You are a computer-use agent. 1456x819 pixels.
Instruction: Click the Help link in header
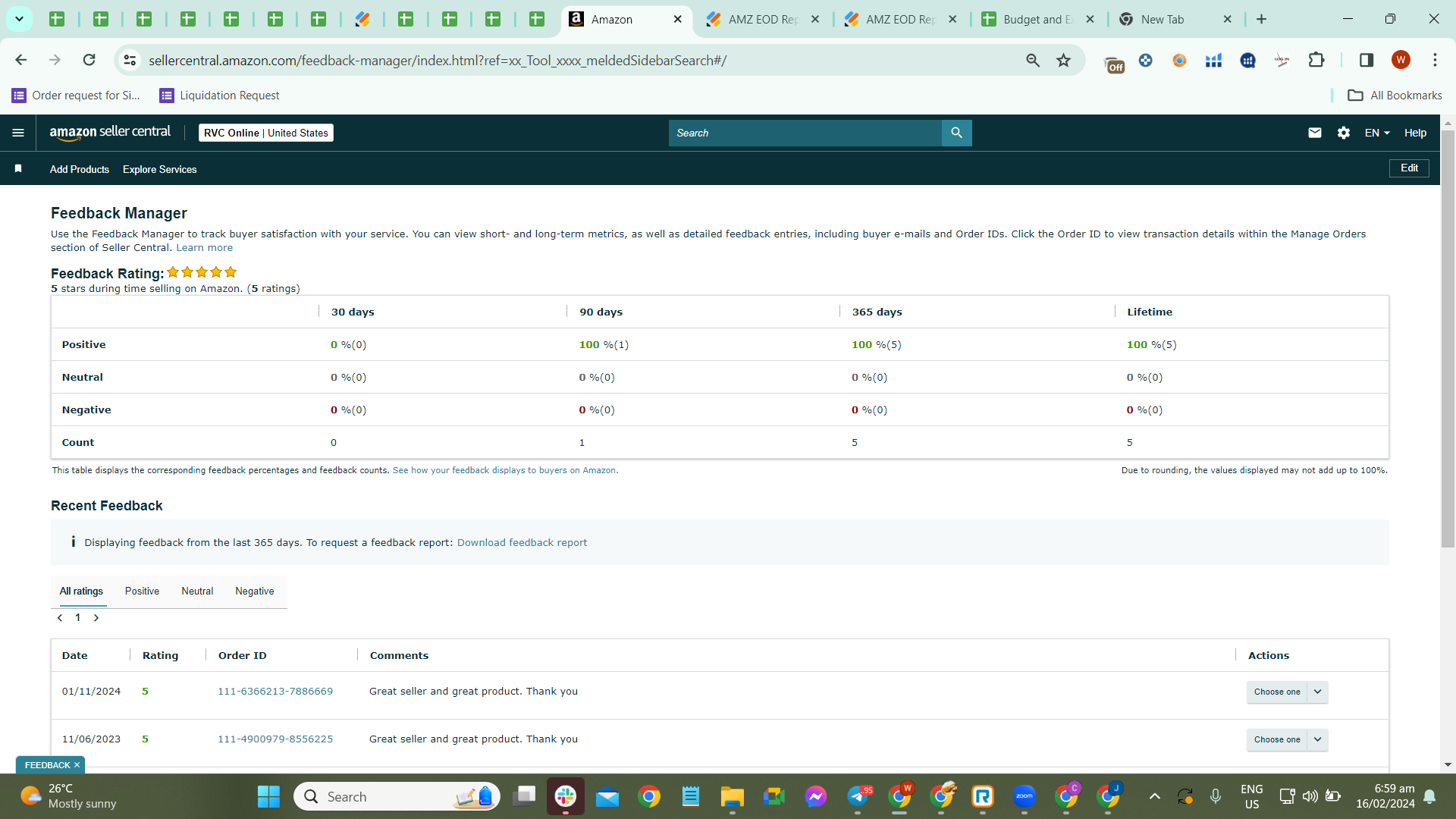[1415, 133]
